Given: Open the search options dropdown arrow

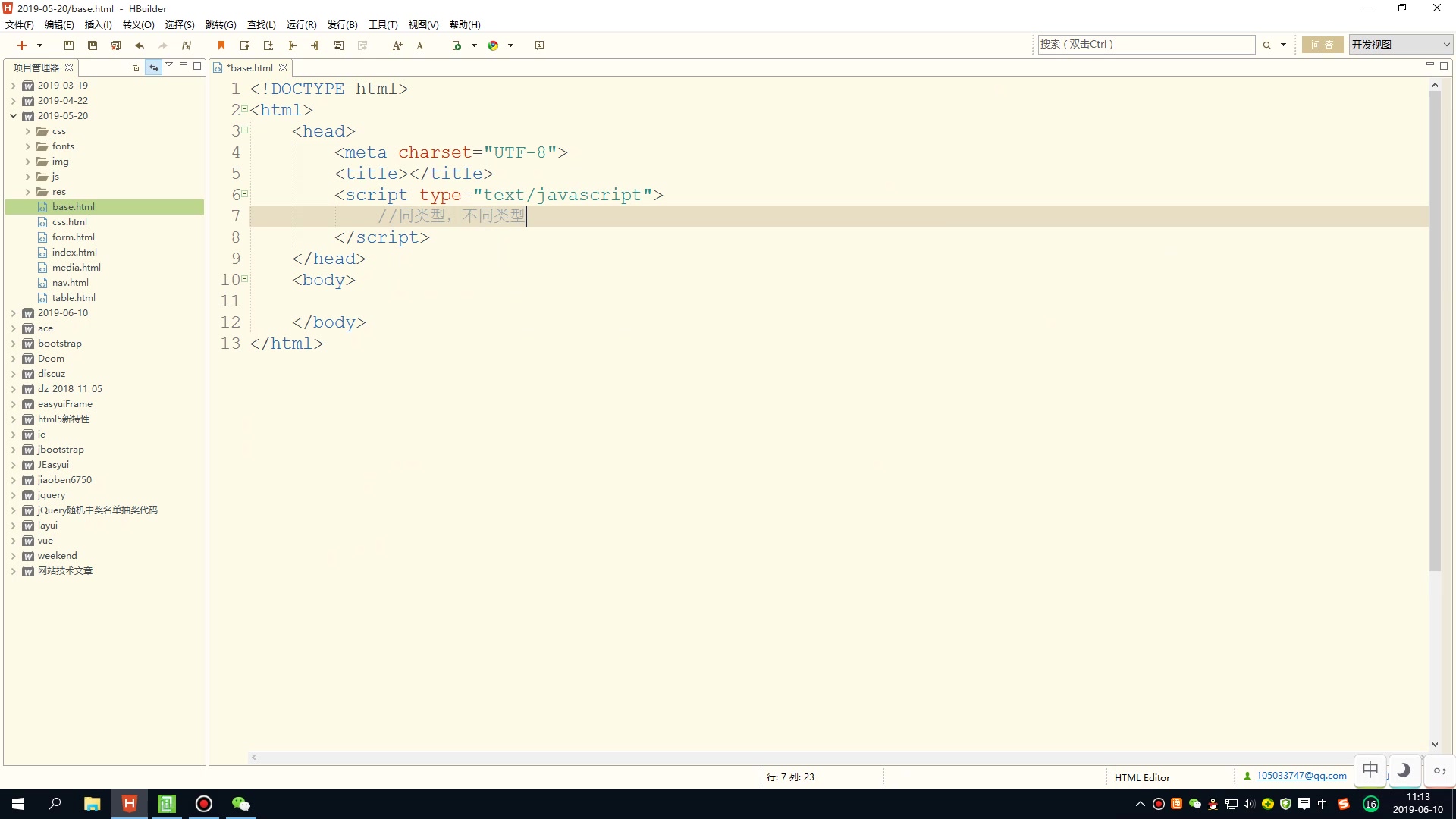Looking at the screenshot, I should (1283, 45).
